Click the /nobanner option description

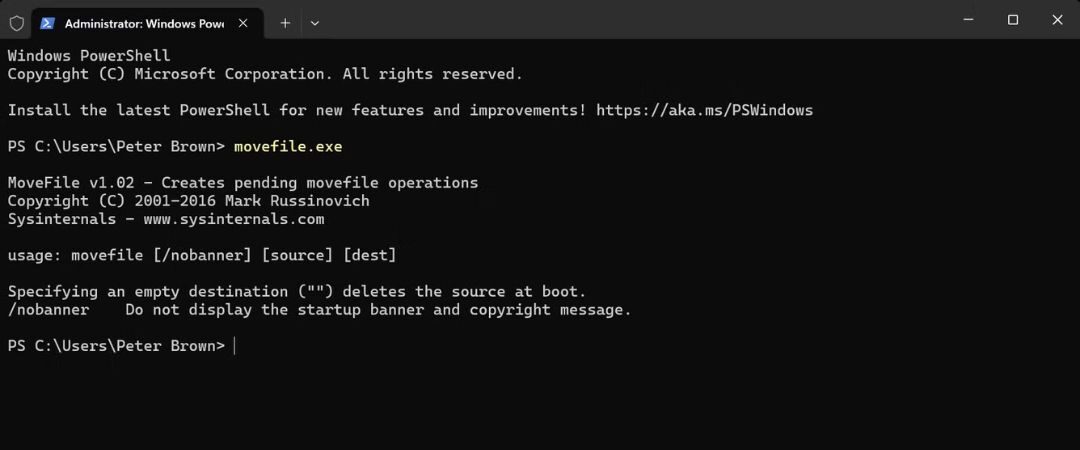(x=378, y=310)
